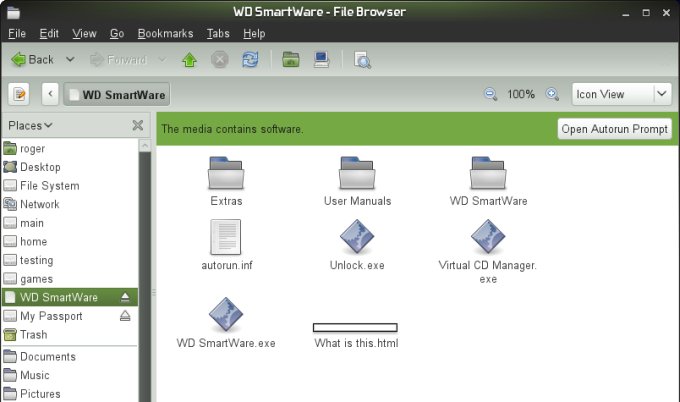The height and width of the screenshot is (402, 680).
Task: Expand the Places sidebar selector
Action: click(x=30, y=126)
